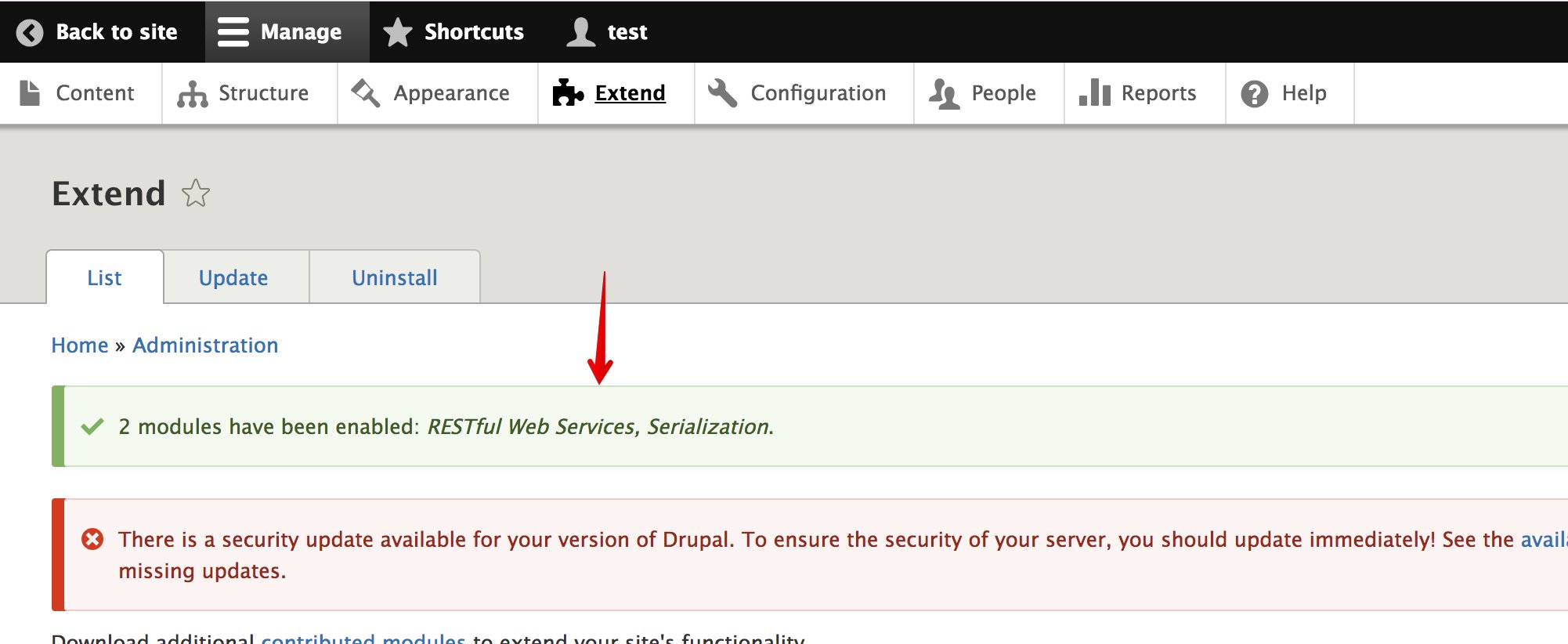Open the Administration breadcrumb link
This screenshot has height=644, width=1568.
click(x=205, y=346)
